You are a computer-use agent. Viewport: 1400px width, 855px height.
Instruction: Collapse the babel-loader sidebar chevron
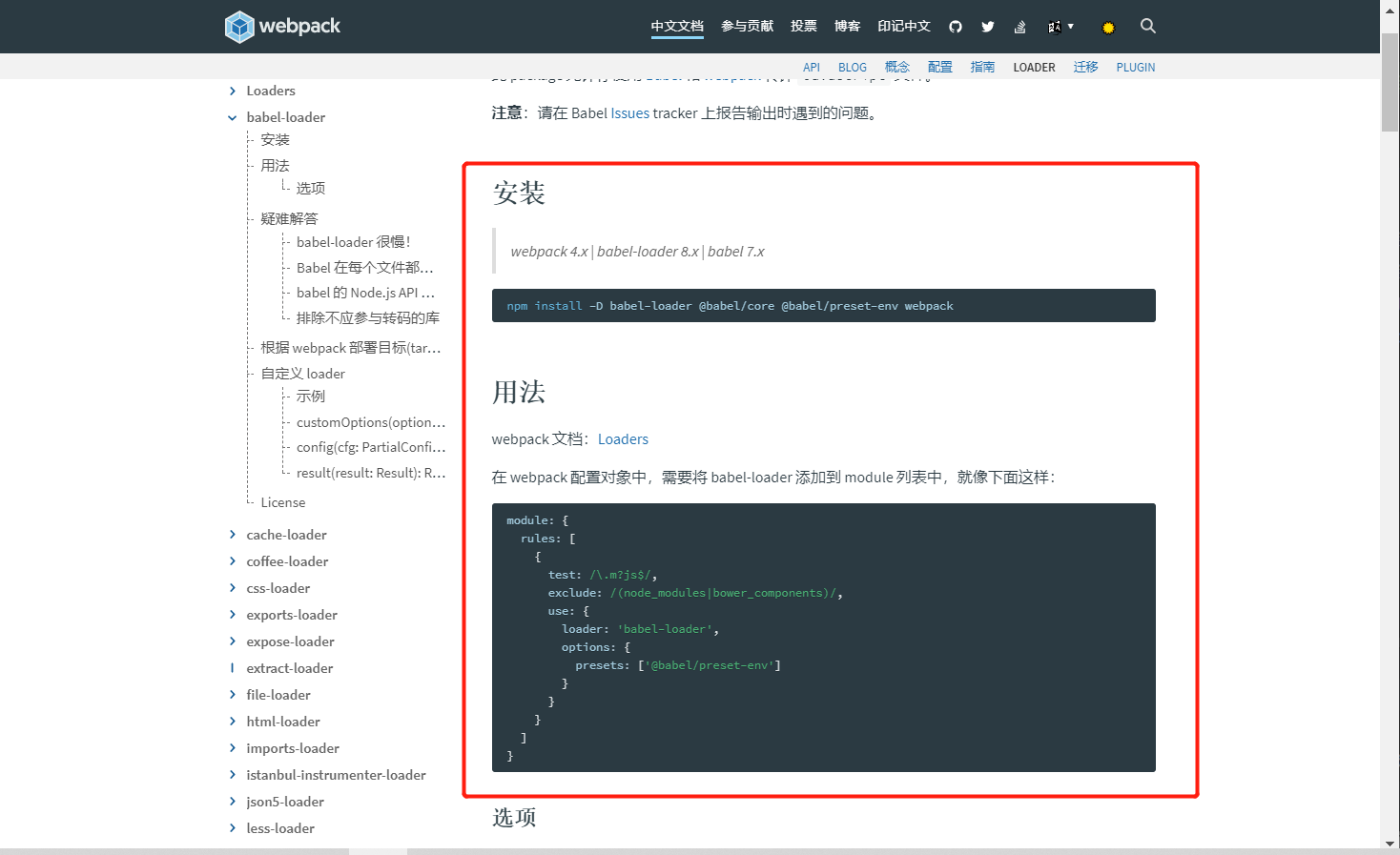point(232,117)
